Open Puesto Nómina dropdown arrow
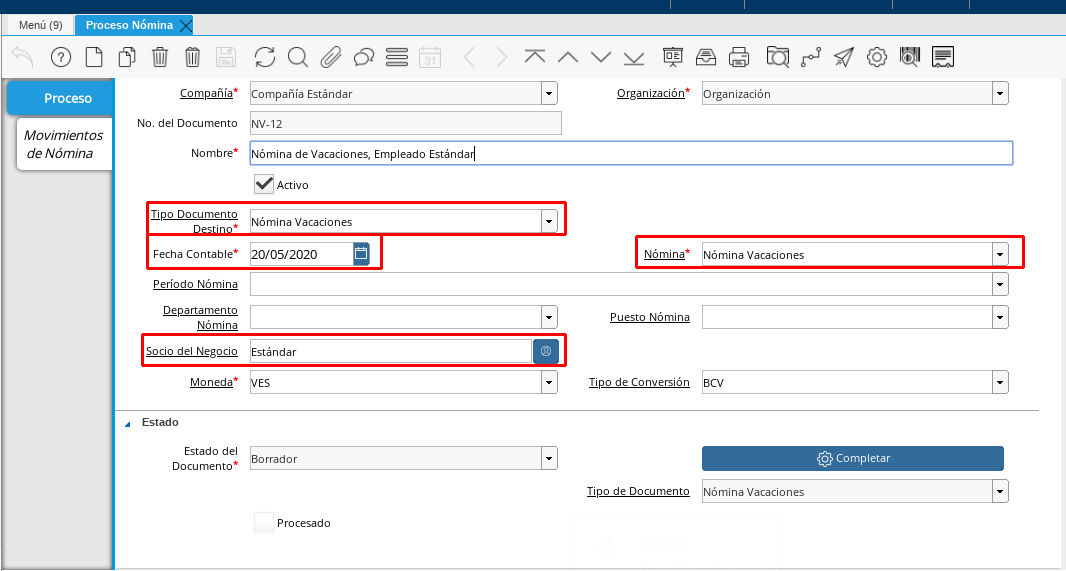This screenshot has height=571, width=1066. [x=1000, y=317]
